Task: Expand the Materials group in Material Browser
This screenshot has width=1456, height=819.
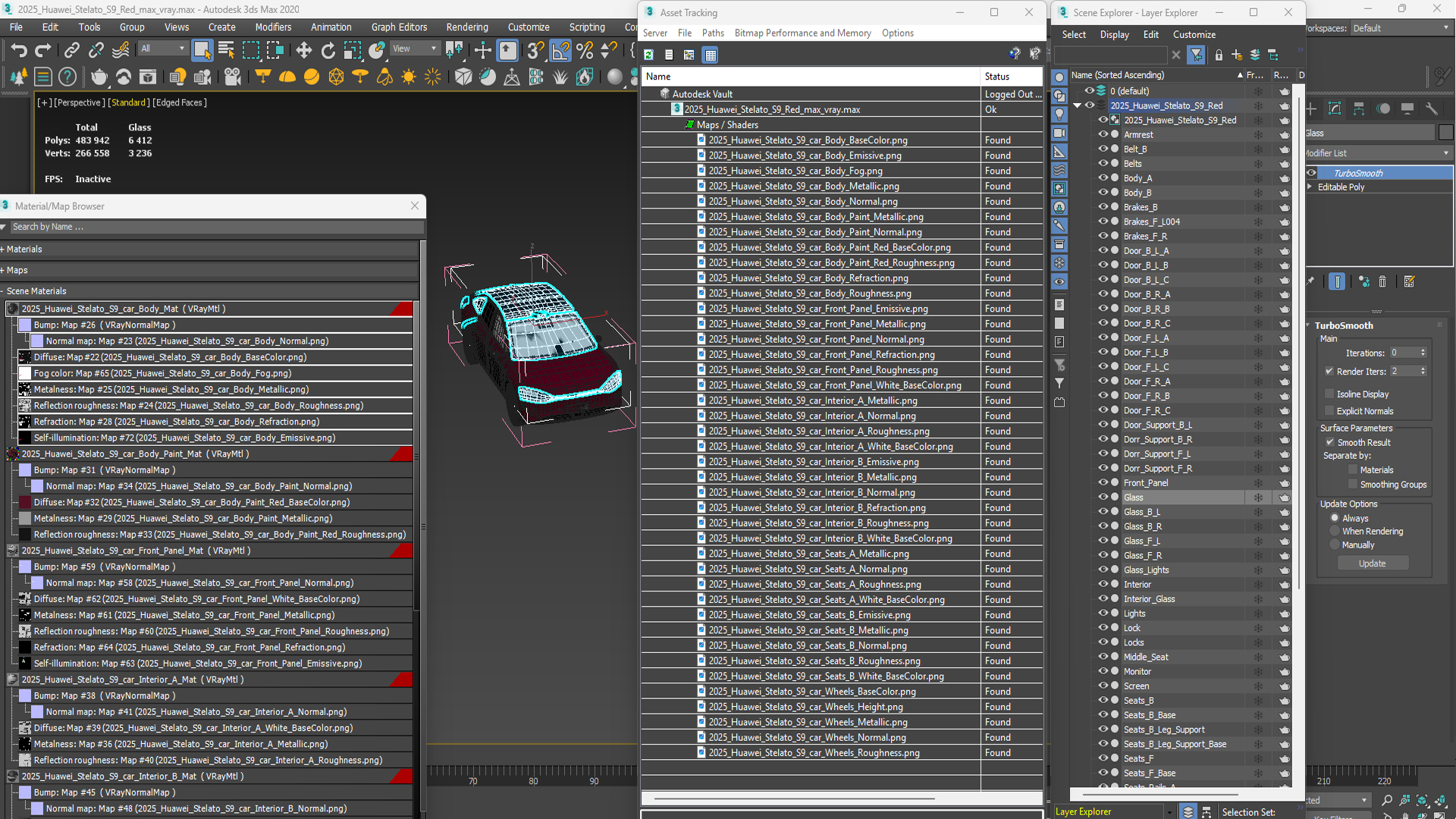Action: click(x=3, y=249)
